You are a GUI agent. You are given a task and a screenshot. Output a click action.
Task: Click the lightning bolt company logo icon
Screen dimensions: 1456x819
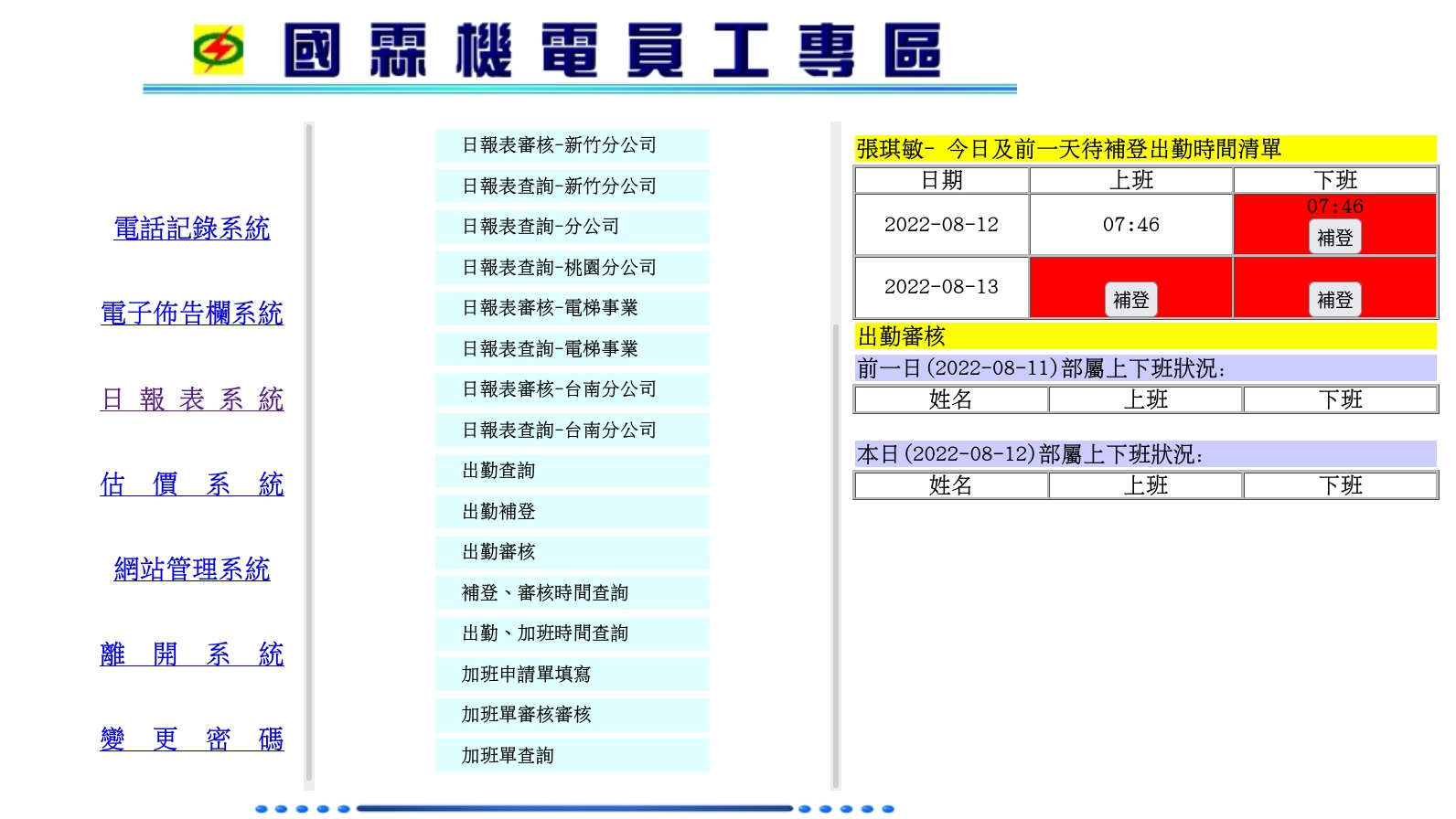(x=218, y=49)
